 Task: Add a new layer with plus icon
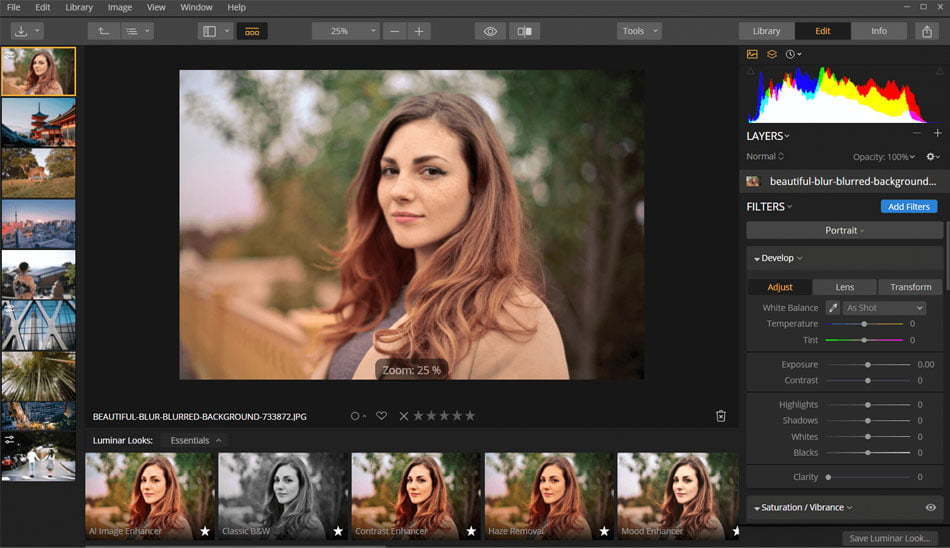(937, 133)
